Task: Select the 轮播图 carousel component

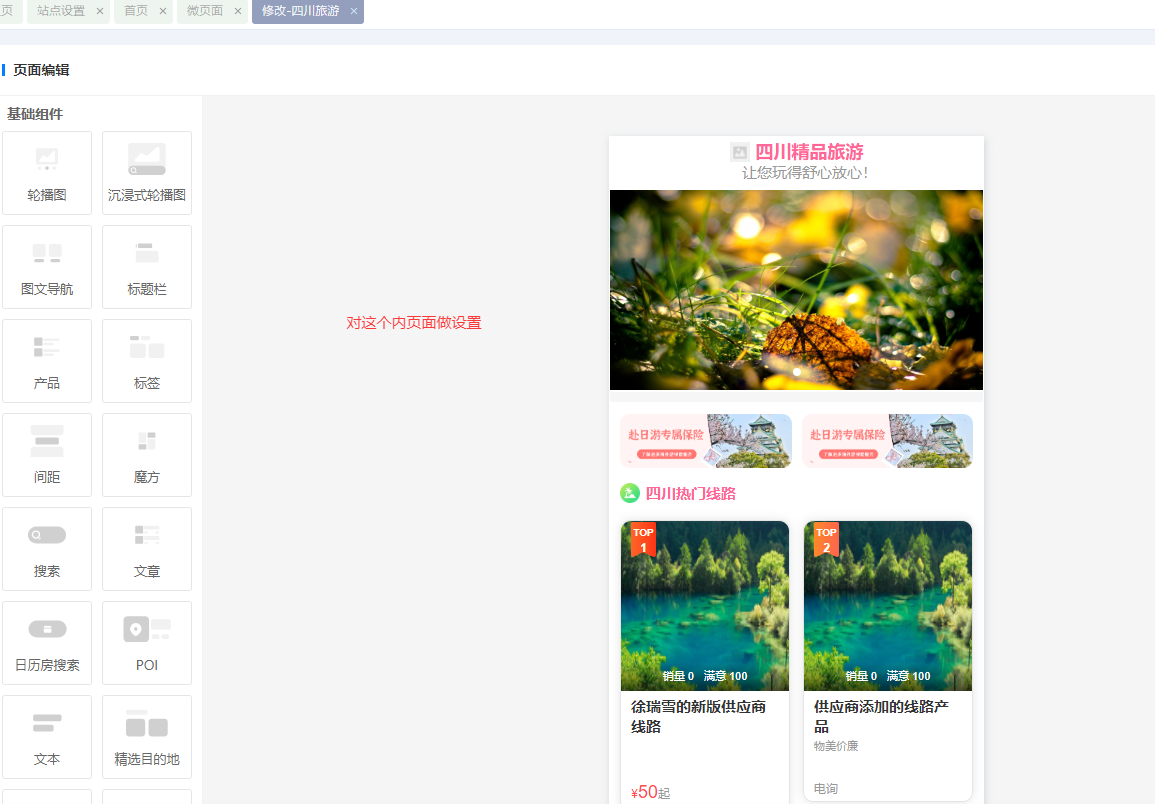Action: [x=47, y=172]
